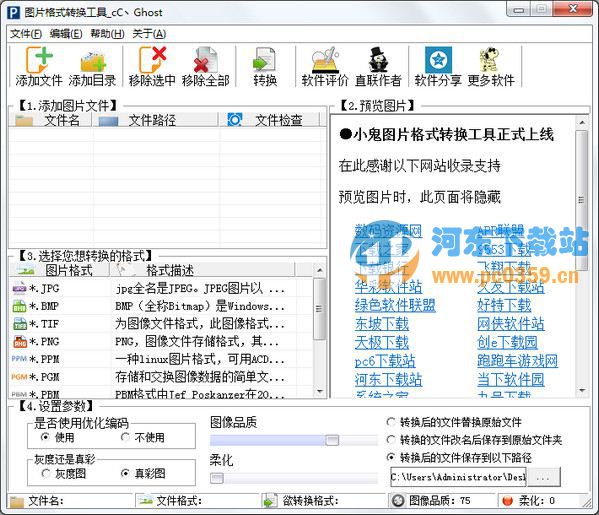Click the PNG format icon in format list
The width and height of the screenshot is (599, 515).
click(19, 342)
